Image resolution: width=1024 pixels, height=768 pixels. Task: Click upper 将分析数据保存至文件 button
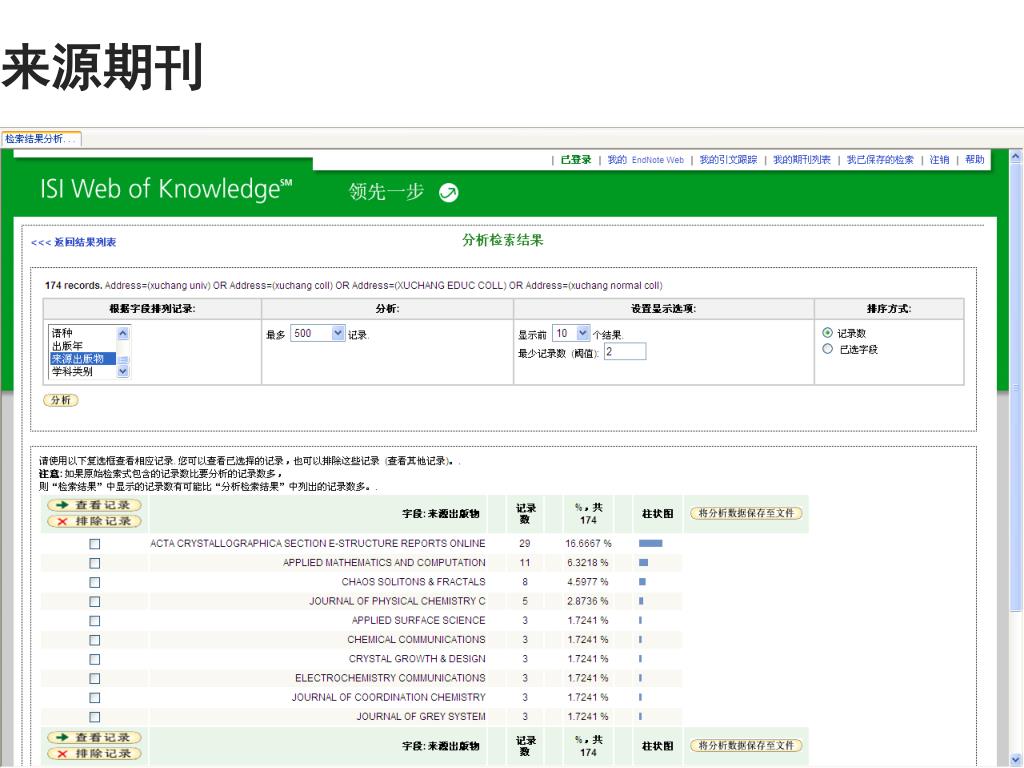coord(746,513)
